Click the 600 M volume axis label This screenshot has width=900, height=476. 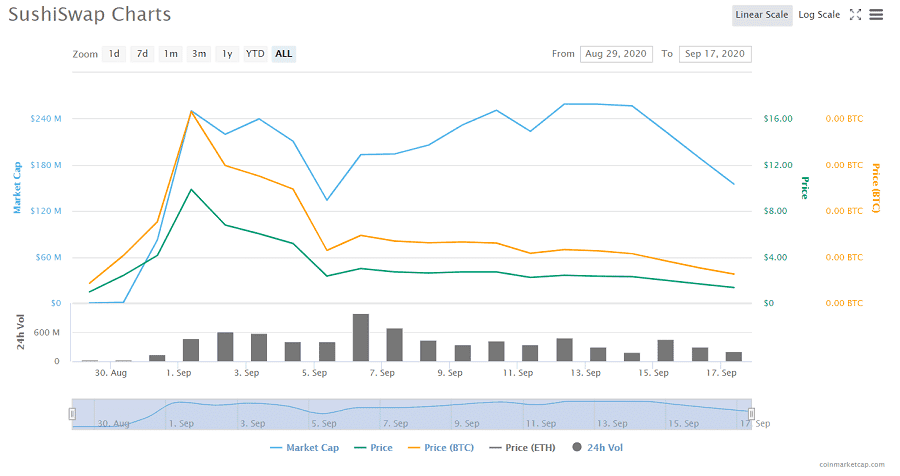[x=46, y=333]
